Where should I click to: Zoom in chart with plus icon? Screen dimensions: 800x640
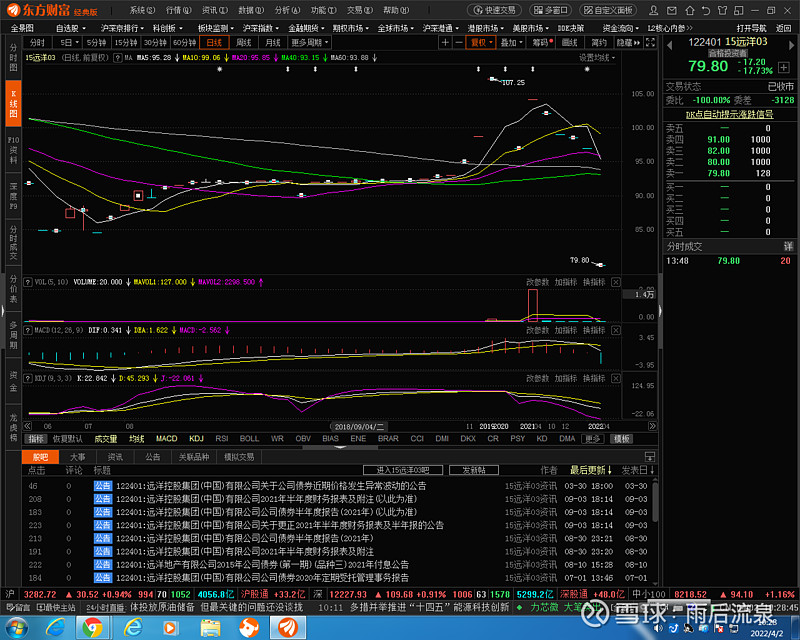coord(445,42)
